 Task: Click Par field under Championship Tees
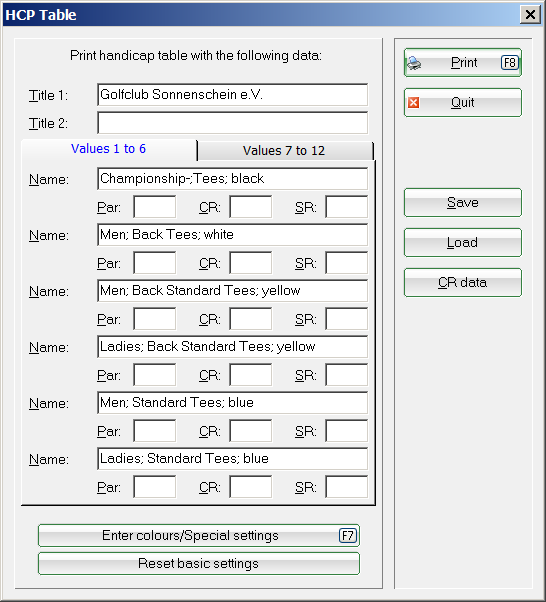(x=155, y=207)
